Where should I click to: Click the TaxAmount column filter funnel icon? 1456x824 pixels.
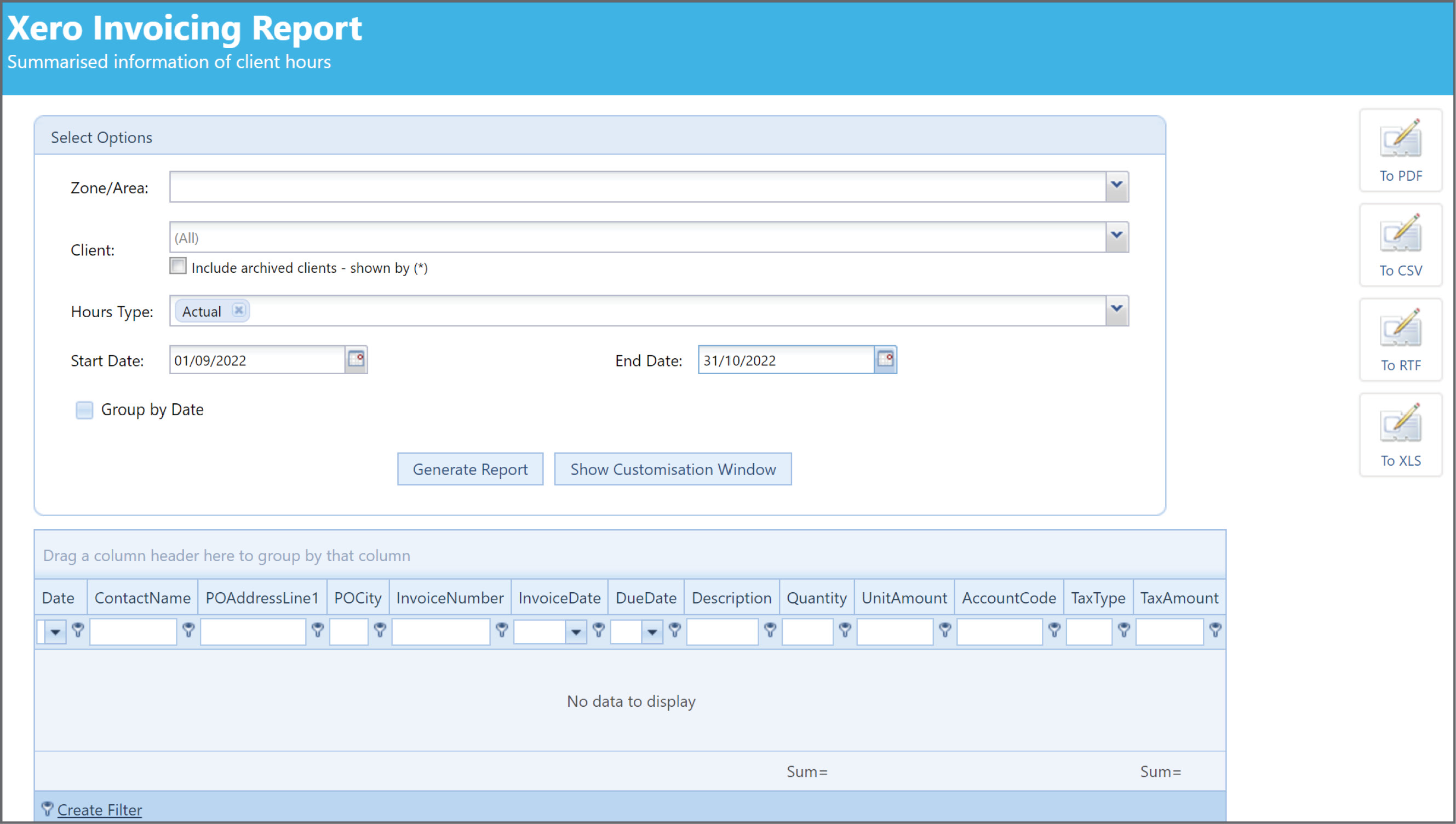pyautogui.click(x=1215, y=630)
